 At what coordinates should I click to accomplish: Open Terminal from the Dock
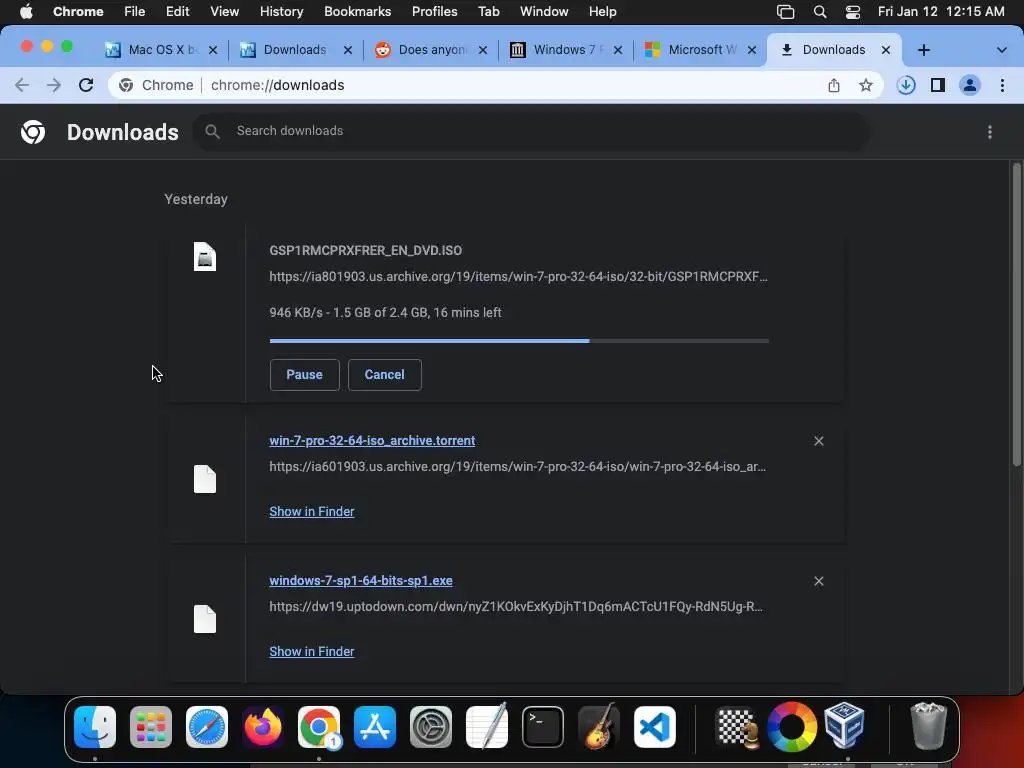543,726
